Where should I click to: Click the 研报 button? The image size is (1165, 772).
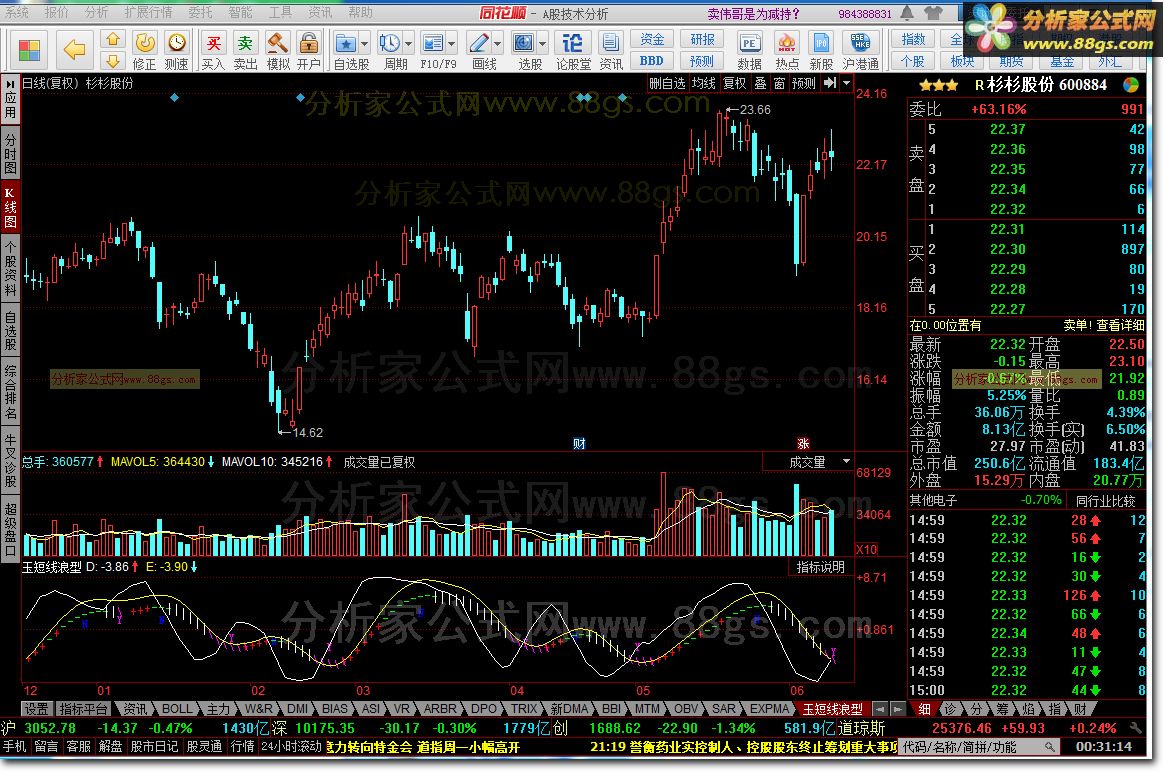point(702,39)
